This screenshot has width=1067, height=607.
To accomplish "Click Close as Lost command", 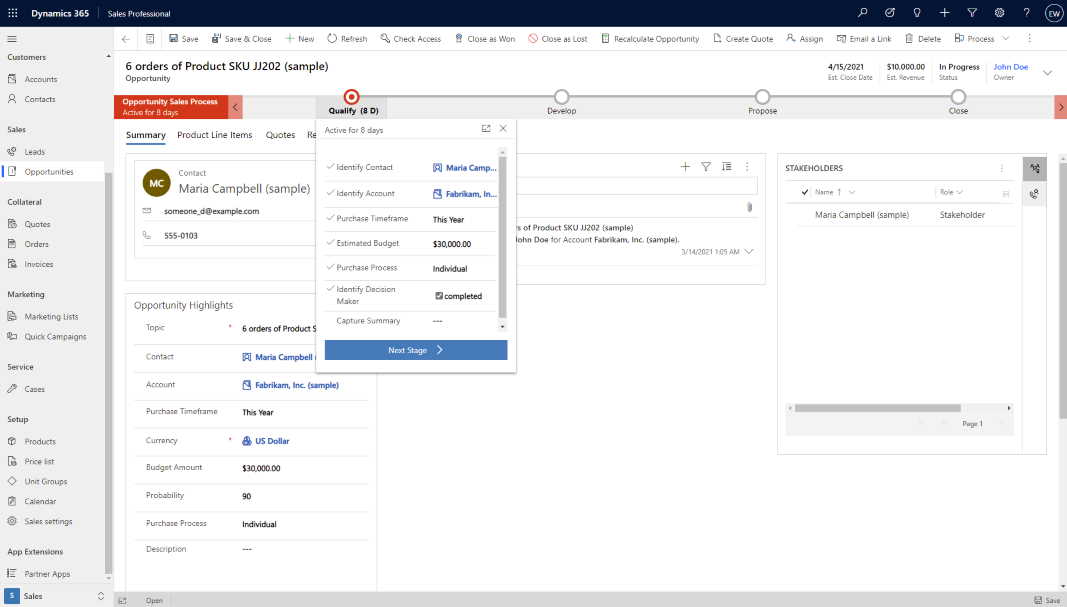I will (558, 39).
